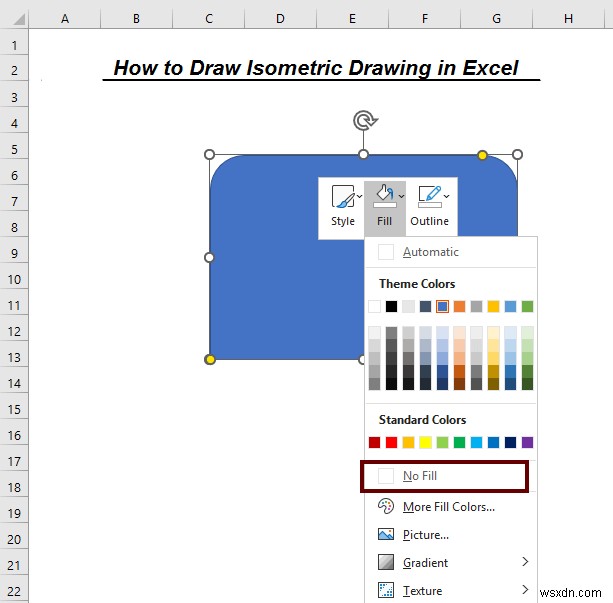Pick yellow standard color swatch
This screenshot has height=603, width=613.
[425, 443]
